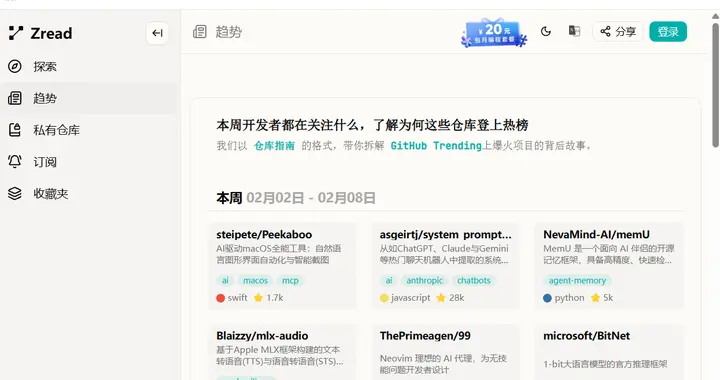
Task: Click the Peekaboo description text
Action: (x=279, y=254)
